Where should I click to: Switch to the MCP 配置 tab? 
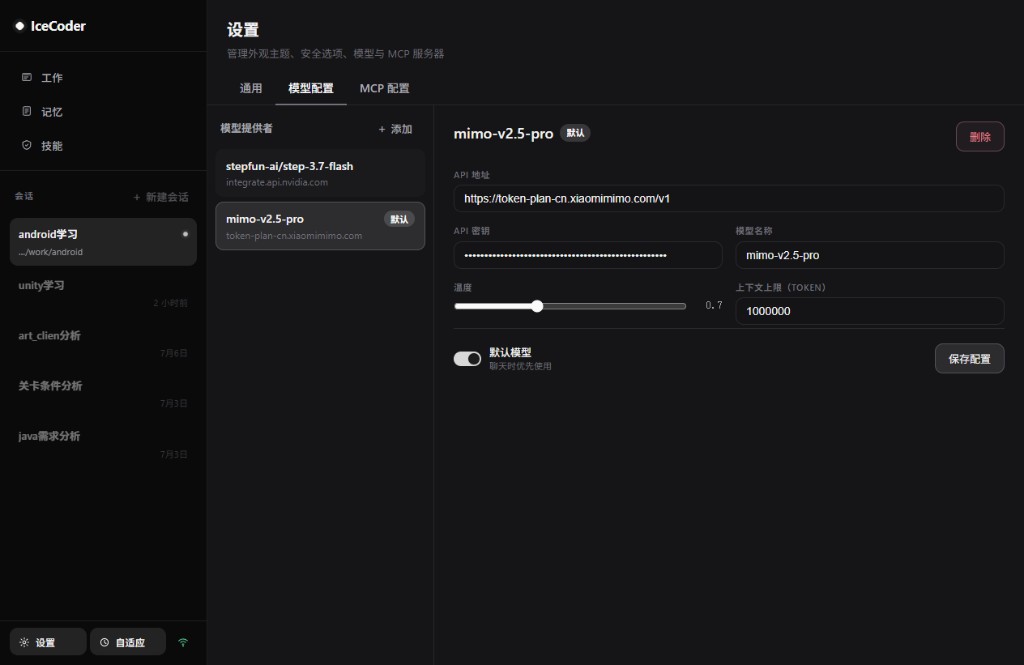click(385, 88)
